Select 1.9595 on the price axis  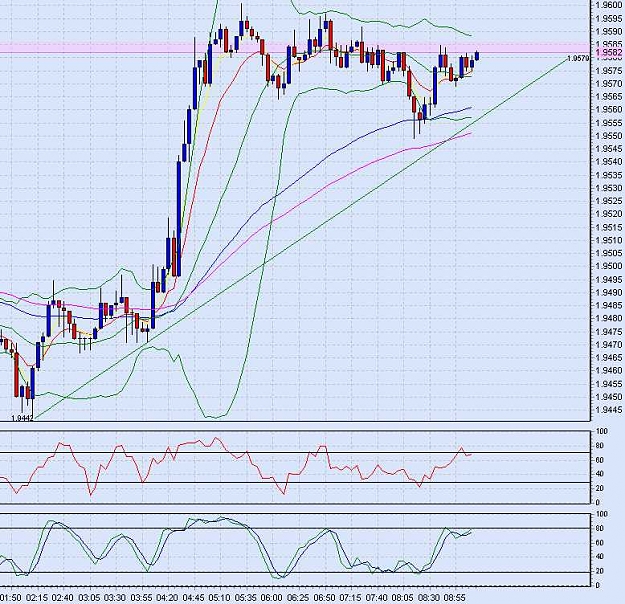click(x=608, y=18)
